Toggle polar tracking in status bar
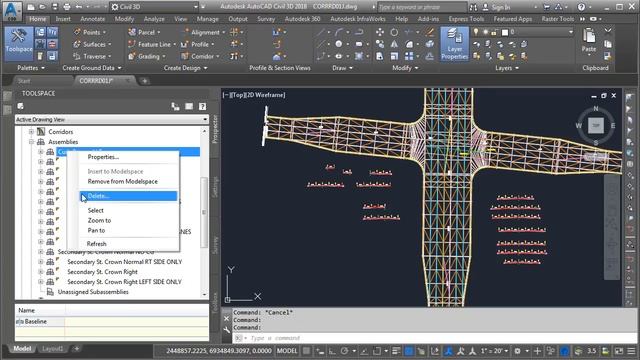640x360 pixels. (344, 351)
